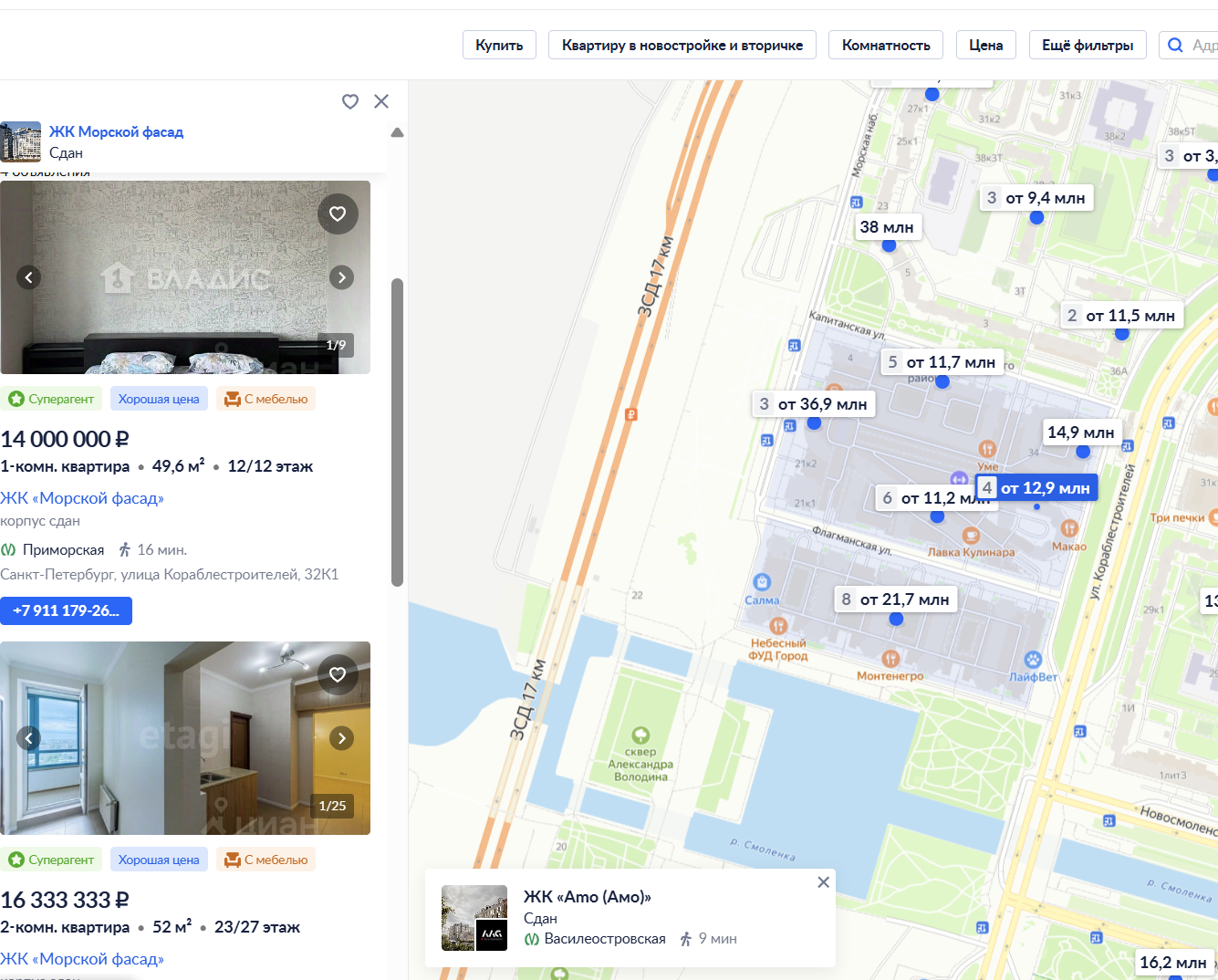
Task: Click С мебелью badge on first listing
Action: coord(265,399)
